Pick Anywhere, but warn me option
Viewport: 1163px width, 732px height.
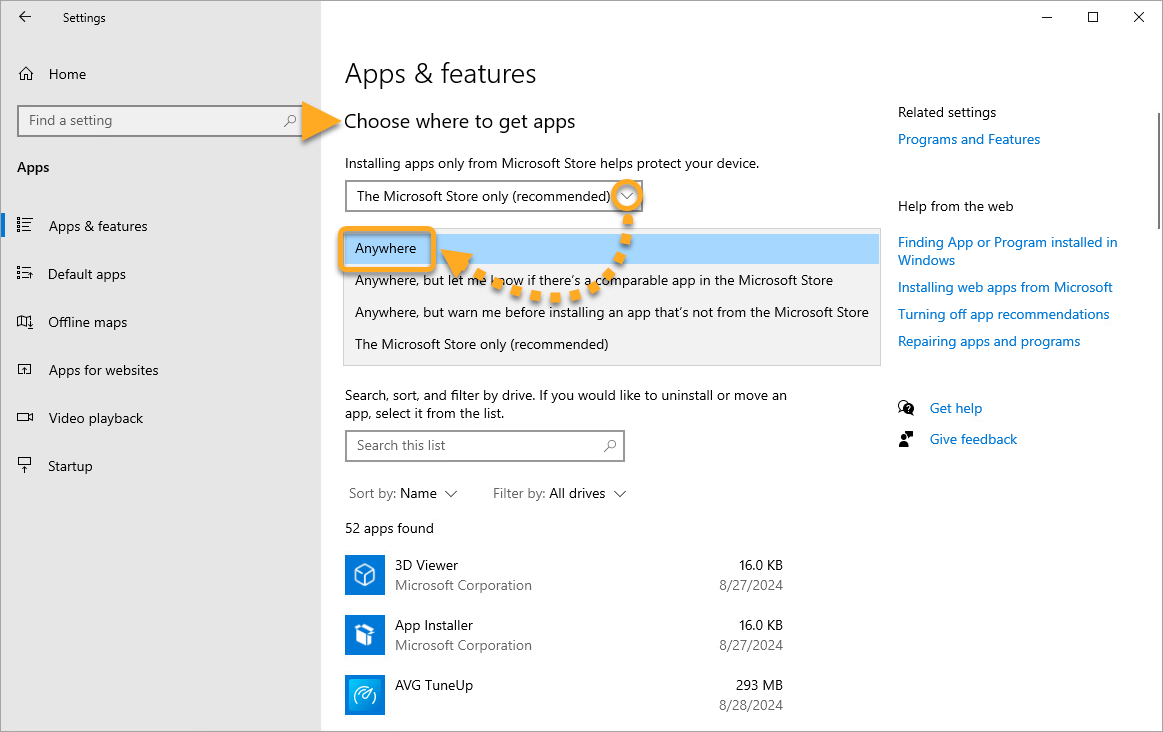[x=611, y=312]
